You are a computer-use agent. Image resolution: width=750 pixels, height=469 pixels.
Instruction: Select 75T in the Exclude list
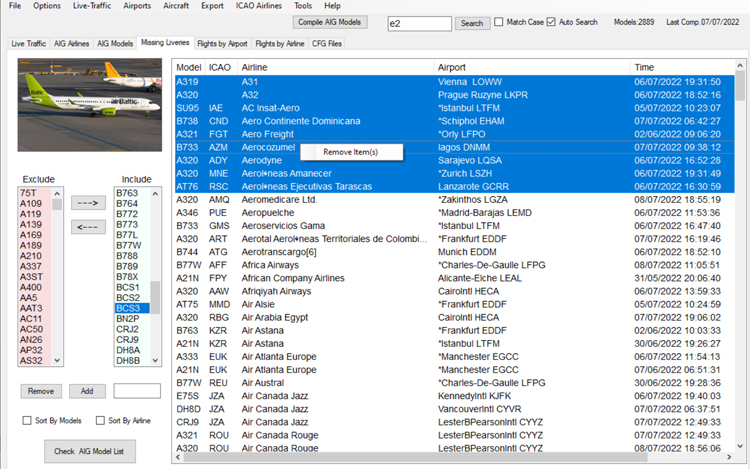point(35,193)
